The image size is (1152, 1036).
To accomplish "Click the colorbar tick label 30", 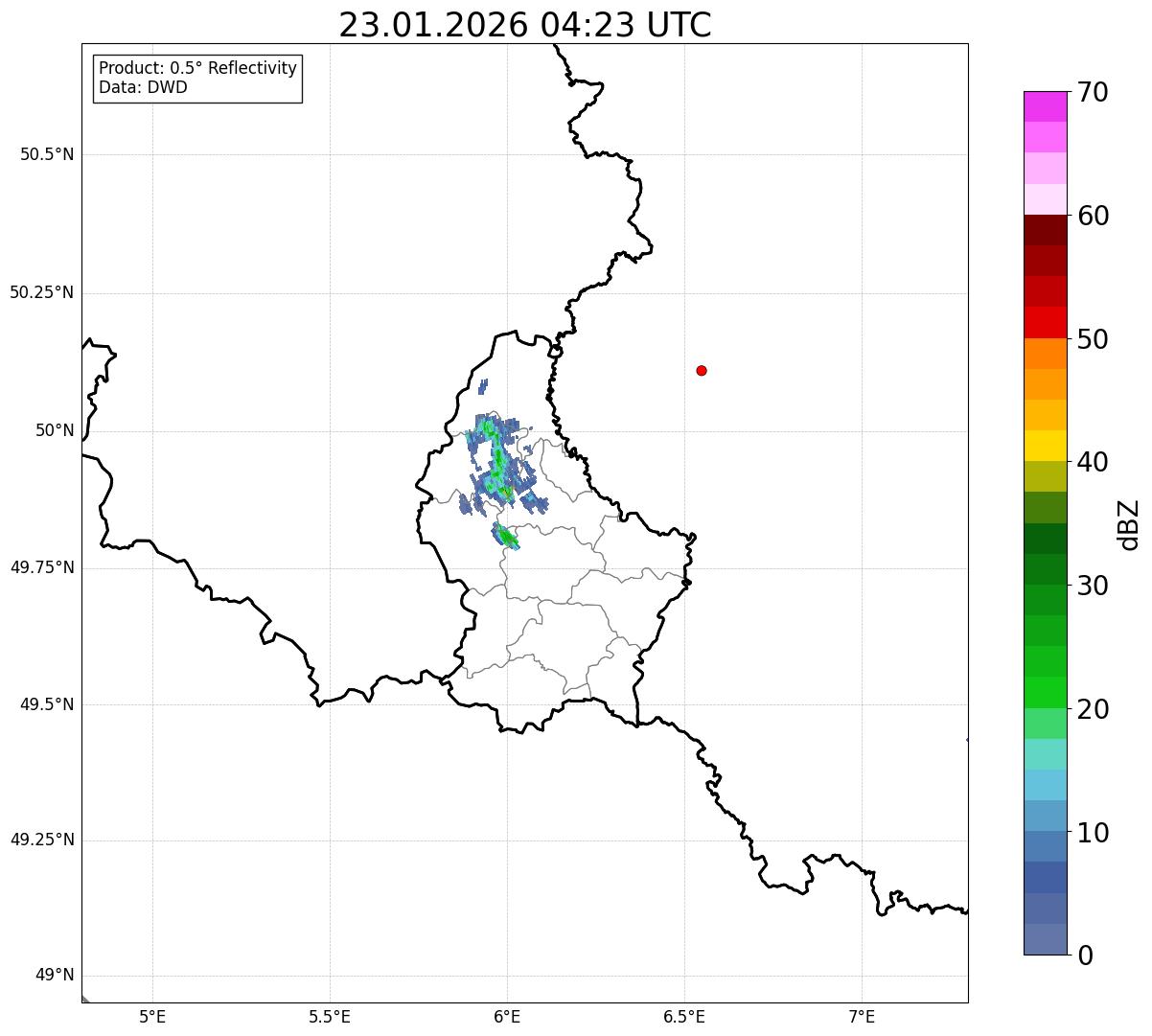I will coord(1093,586).
